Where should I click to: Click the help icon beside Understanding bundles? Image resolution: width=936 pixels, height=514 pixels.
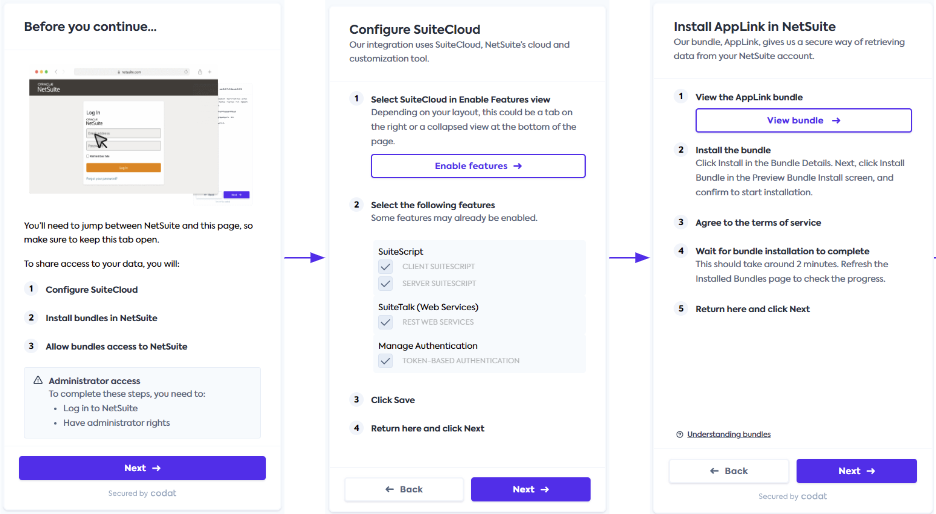(680, 434)
